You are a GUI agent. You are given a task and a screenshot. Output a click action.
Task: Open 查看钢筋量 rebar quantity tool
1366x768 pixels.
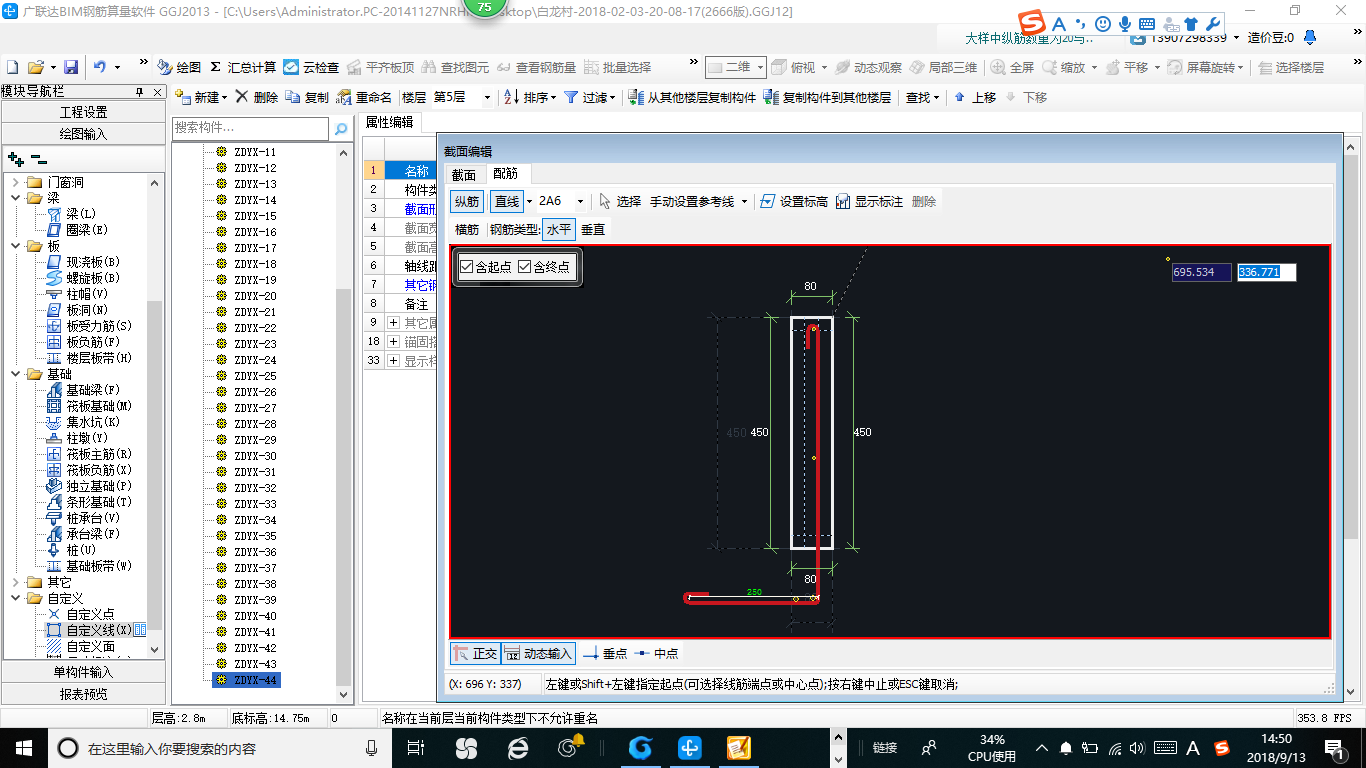[x=536, y=67]
